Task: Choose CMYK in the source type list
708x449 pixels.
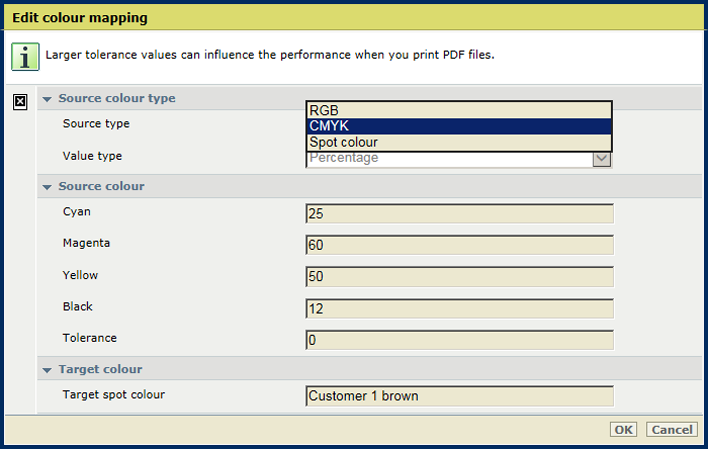Action: click(x=459, y=126)
